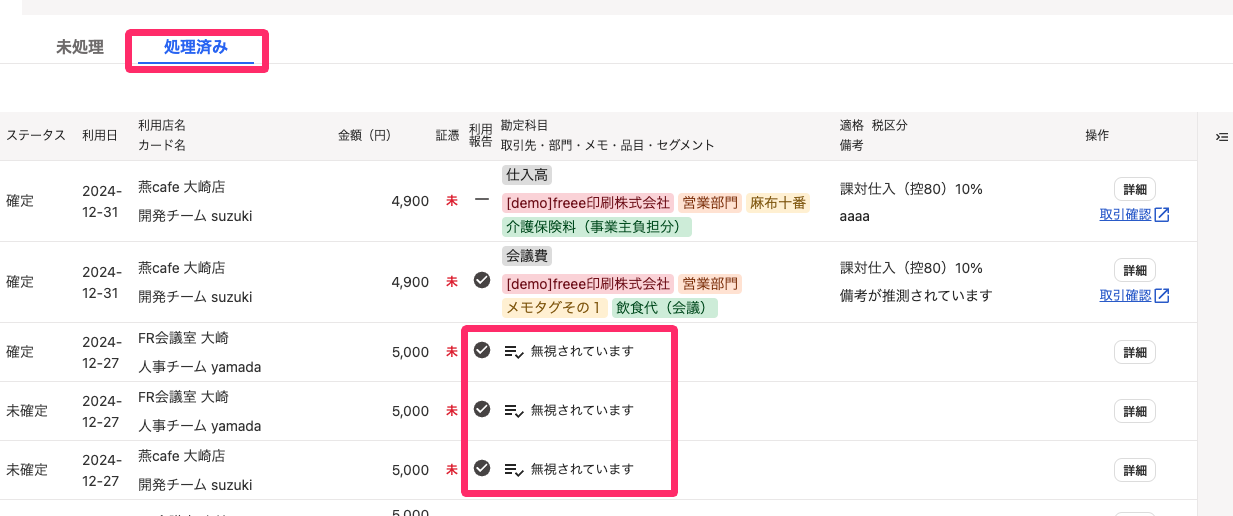Click ignored list icon in 確定 FR会議室 row

514,352
